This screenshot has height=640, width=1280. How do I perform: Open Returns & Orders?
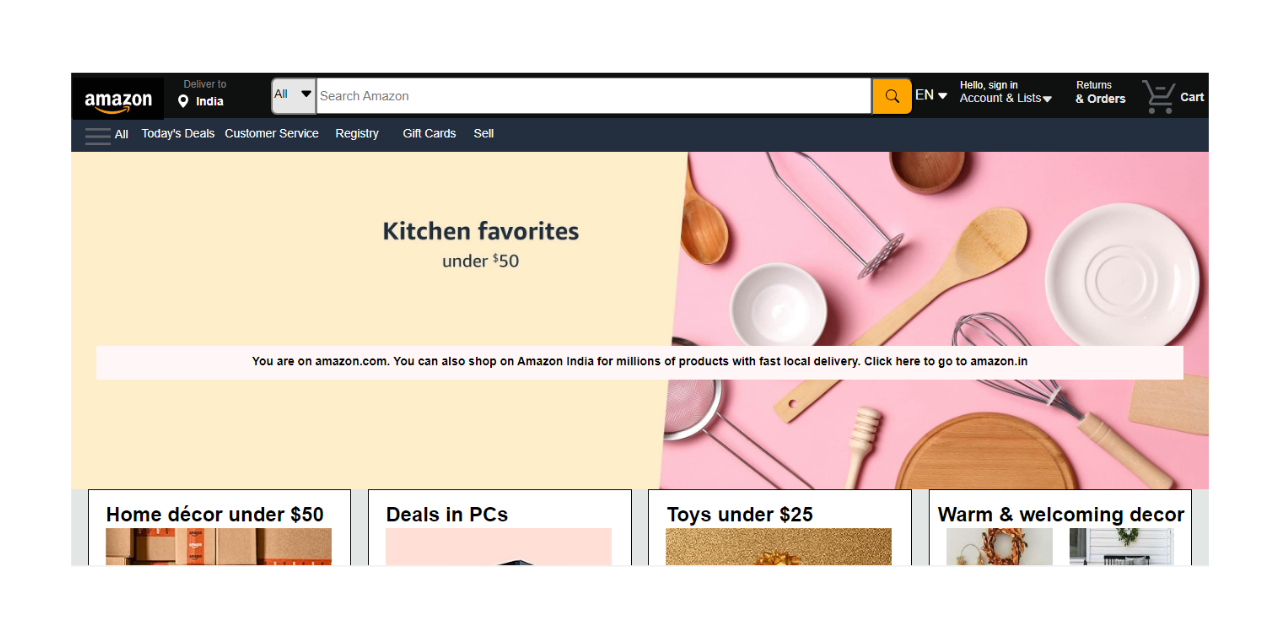tap(1100, 92)
